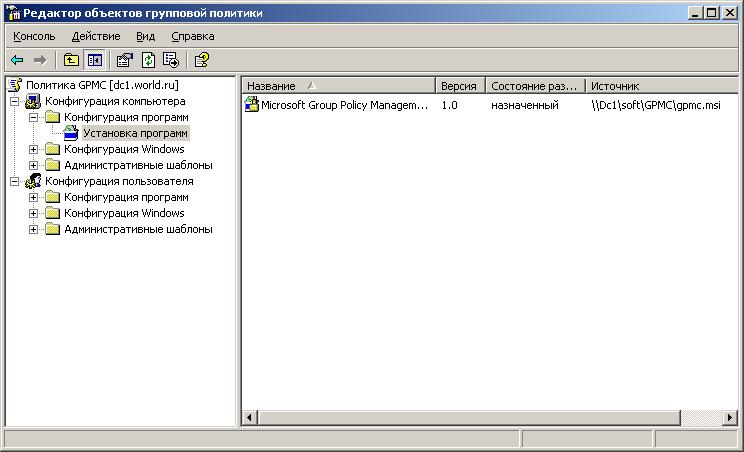This screenshot has height=452, width=744.
Task: Click the Конфигурация компьютера computer icon
Action: click(x=33, y=101)
